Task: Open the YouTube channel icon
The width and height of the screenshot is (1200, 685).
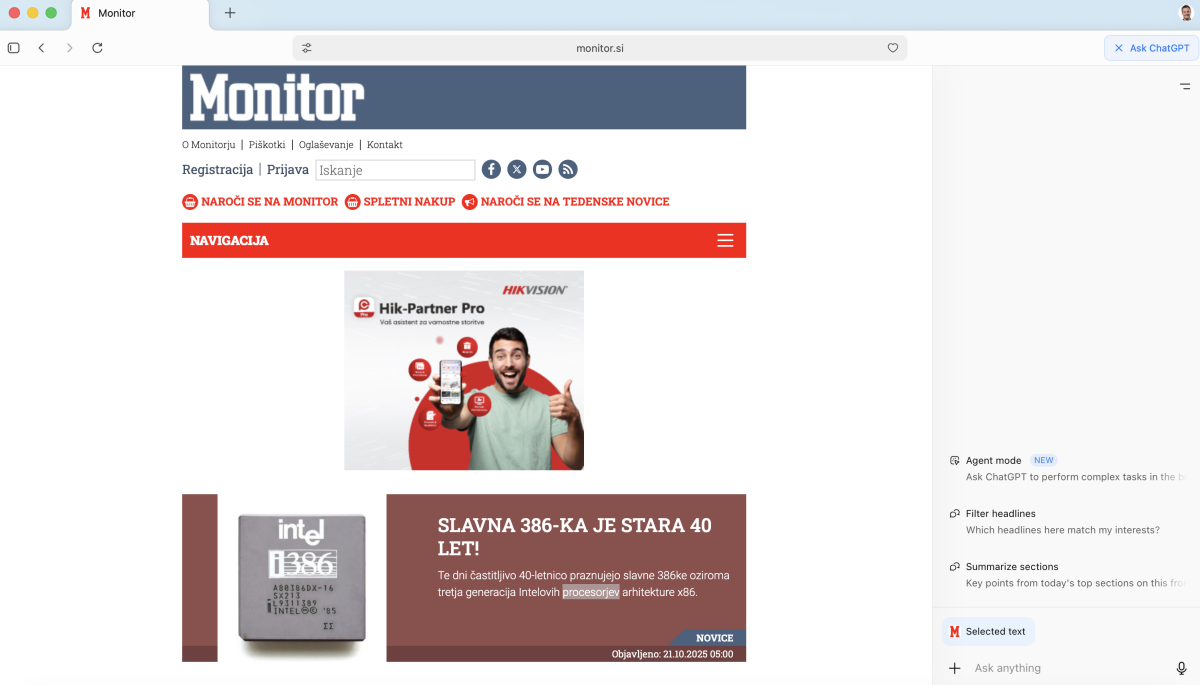Action: coord(542,170)
